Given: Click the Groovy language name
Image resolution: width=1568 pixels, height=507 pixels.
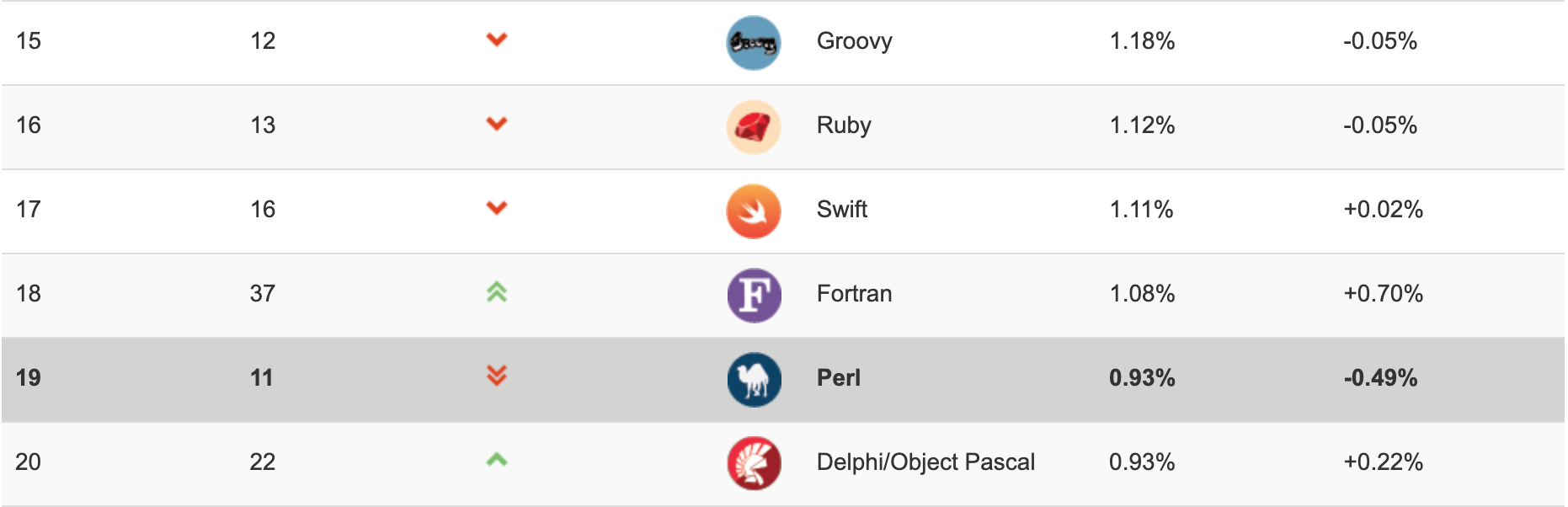Looking at the screenshot, I should pos(854,41).
